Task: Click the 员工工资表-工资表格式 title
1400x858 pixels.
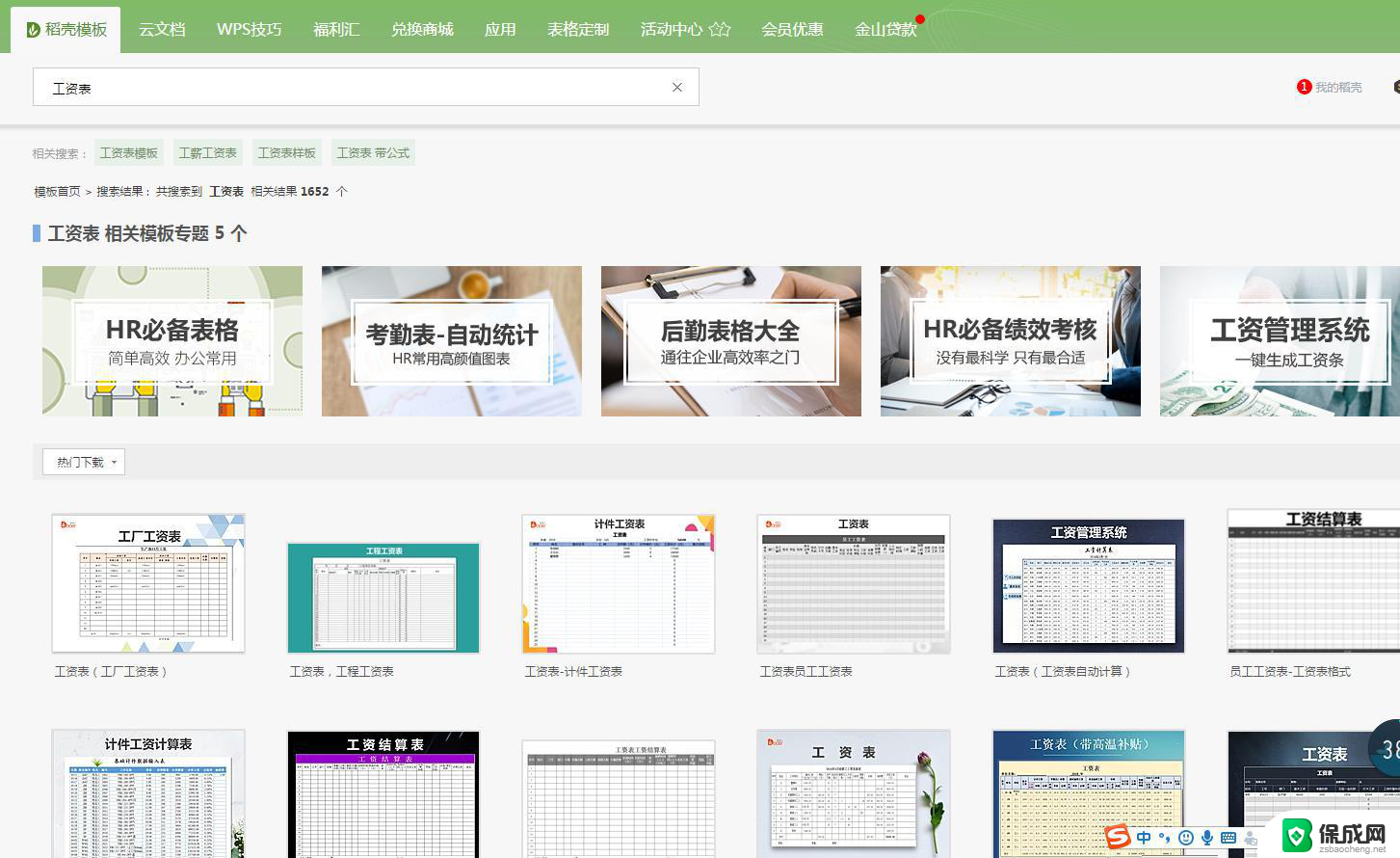Action: click(1290, 671)
